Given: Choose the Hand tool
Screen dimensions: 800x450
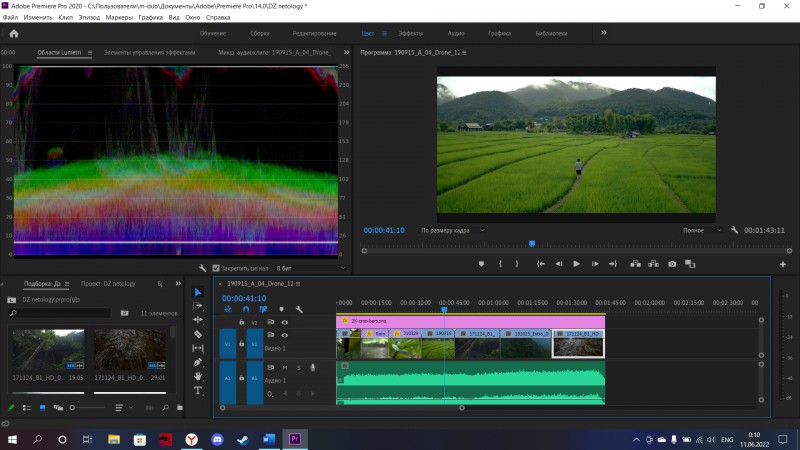Looking at the screenshot, I should [198, 376].
